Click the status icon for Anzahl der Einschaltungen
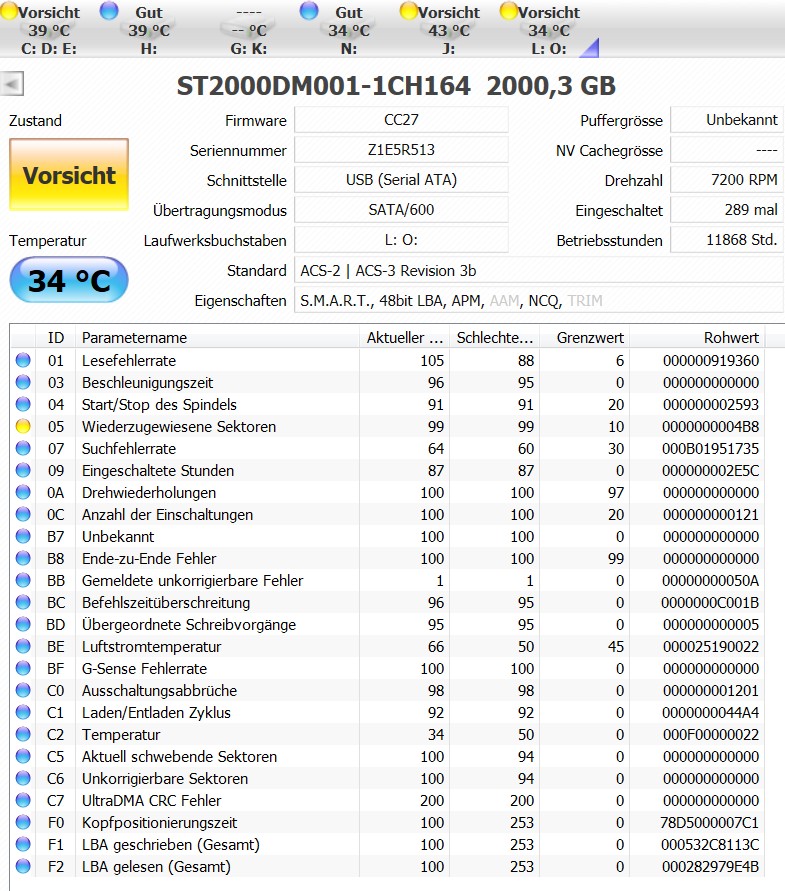 (x=23, y=514)
